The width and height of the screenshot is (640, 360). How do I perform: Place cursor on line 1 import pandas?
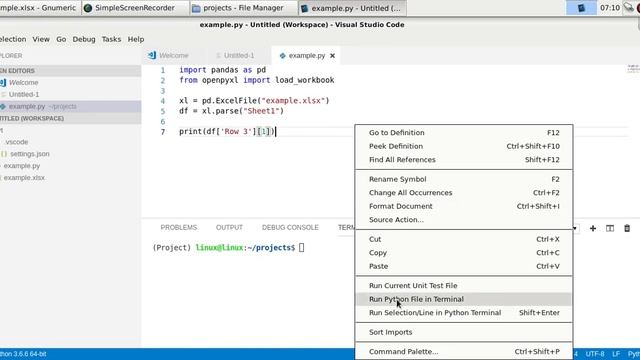(x=222, y=70)
